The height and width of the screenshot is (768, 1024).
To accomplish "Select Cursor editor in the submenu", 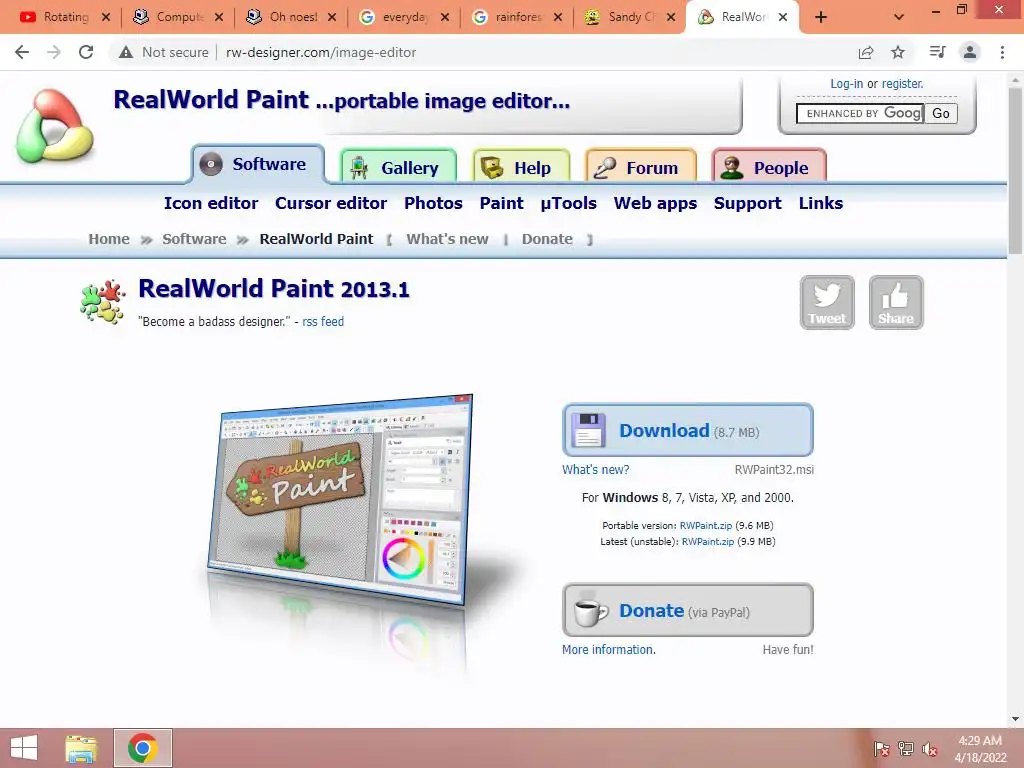I will (x=330, y=203).
